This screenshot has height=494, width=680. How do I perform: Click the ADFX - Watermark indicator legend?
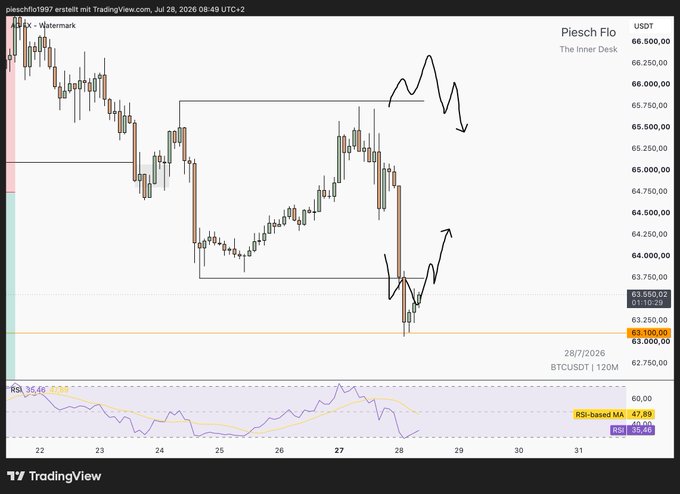click(43, 26)
